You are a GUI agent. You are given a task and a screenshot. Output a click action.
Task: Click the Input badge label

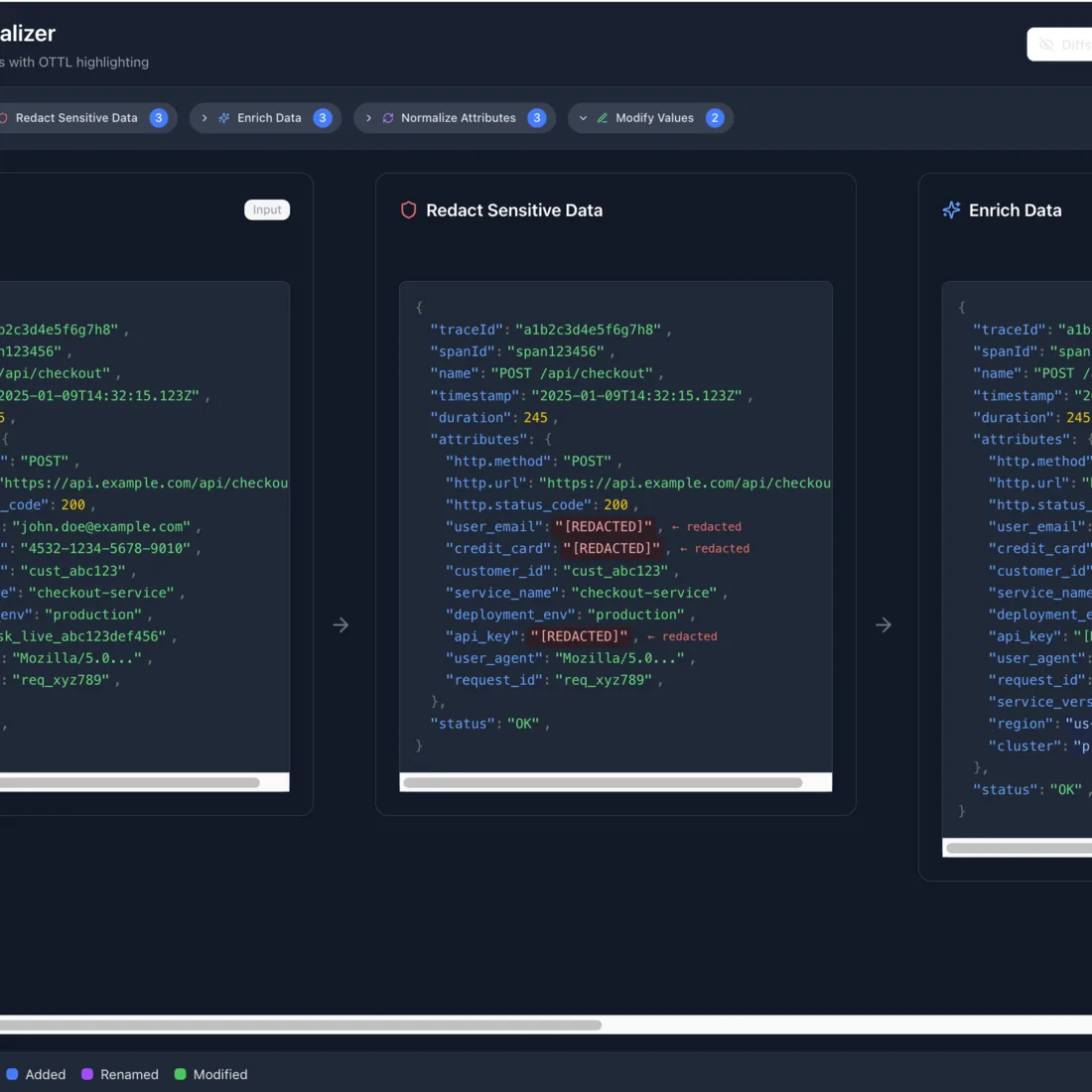click(267, 209)
